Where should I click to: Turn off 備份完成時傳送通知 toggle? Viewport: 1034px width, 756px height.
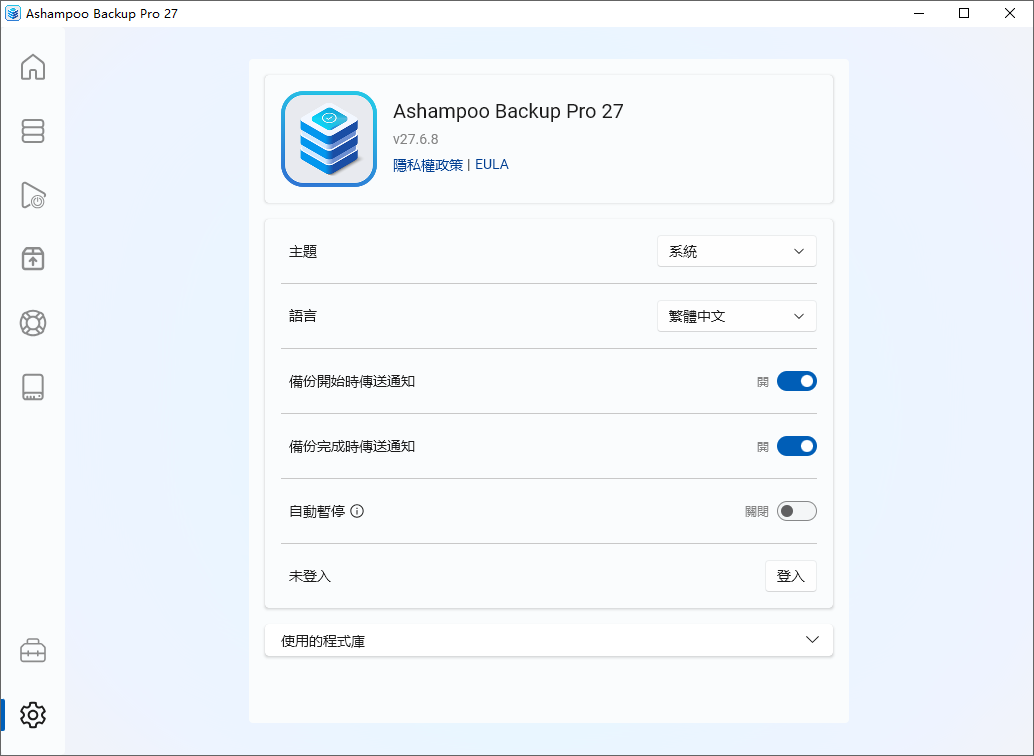797,447
